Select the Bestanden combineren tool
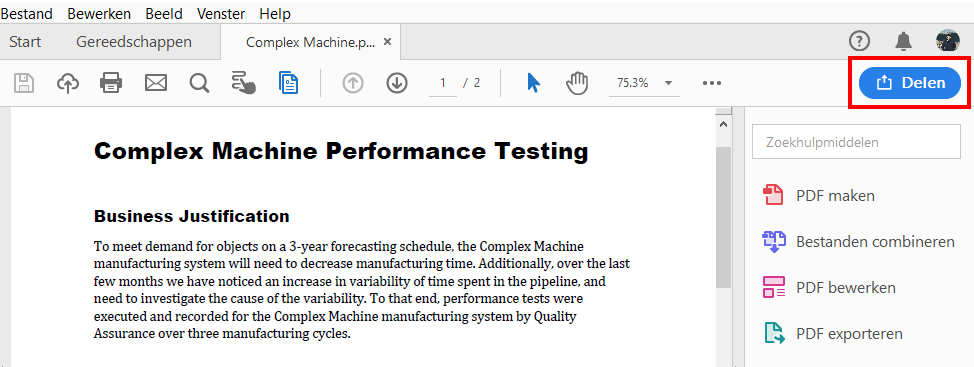This screenshot has width=974, height=367. pos(858,242)
